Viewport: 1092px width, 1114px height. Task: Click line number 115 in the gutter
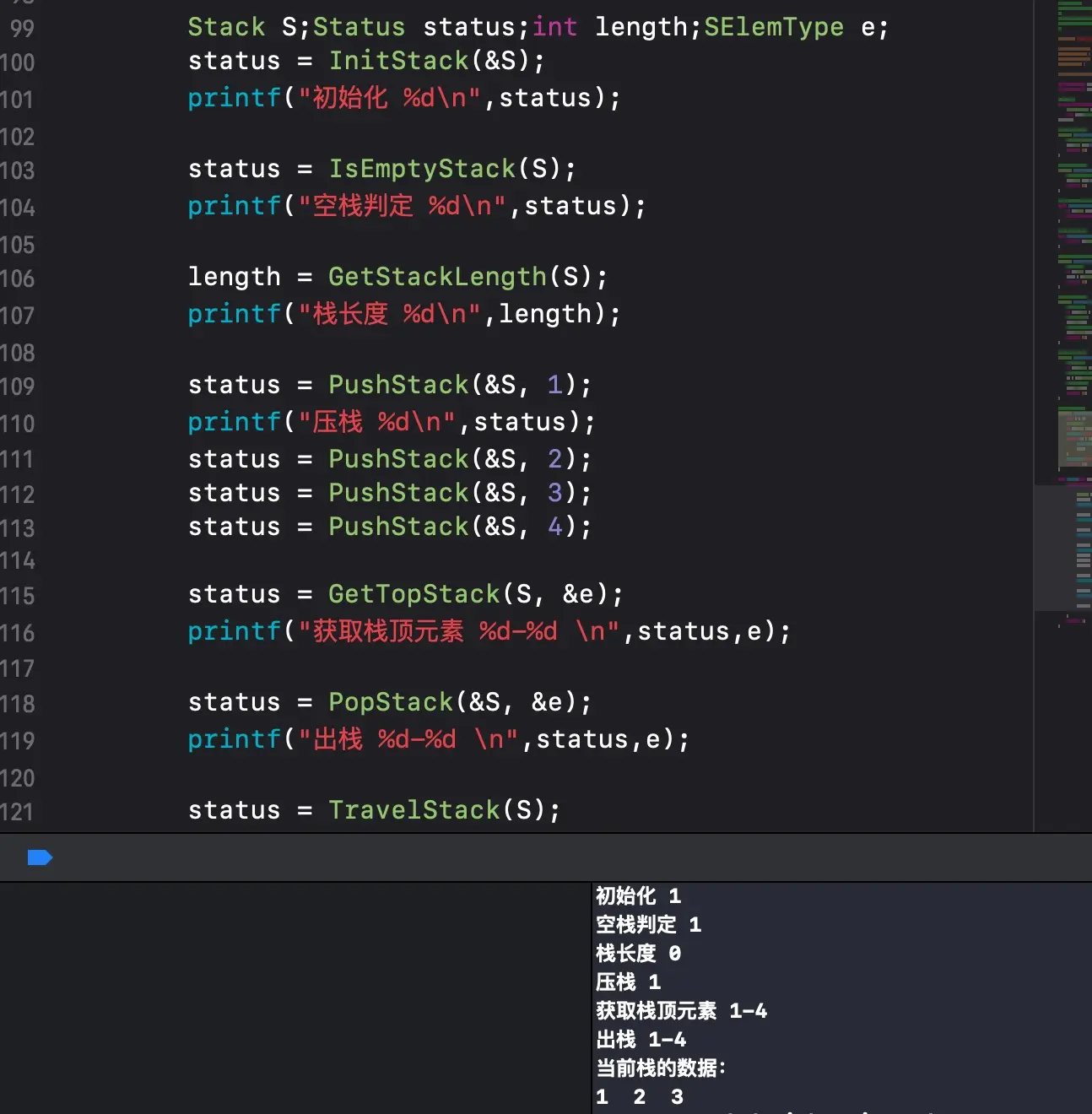[x=18, y=596]
